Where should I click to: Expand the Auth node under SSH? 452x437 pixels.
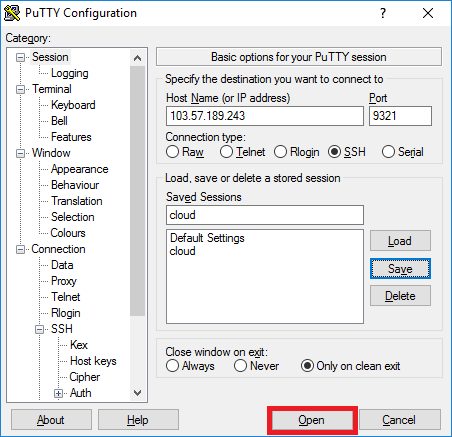tap(59, 394)
